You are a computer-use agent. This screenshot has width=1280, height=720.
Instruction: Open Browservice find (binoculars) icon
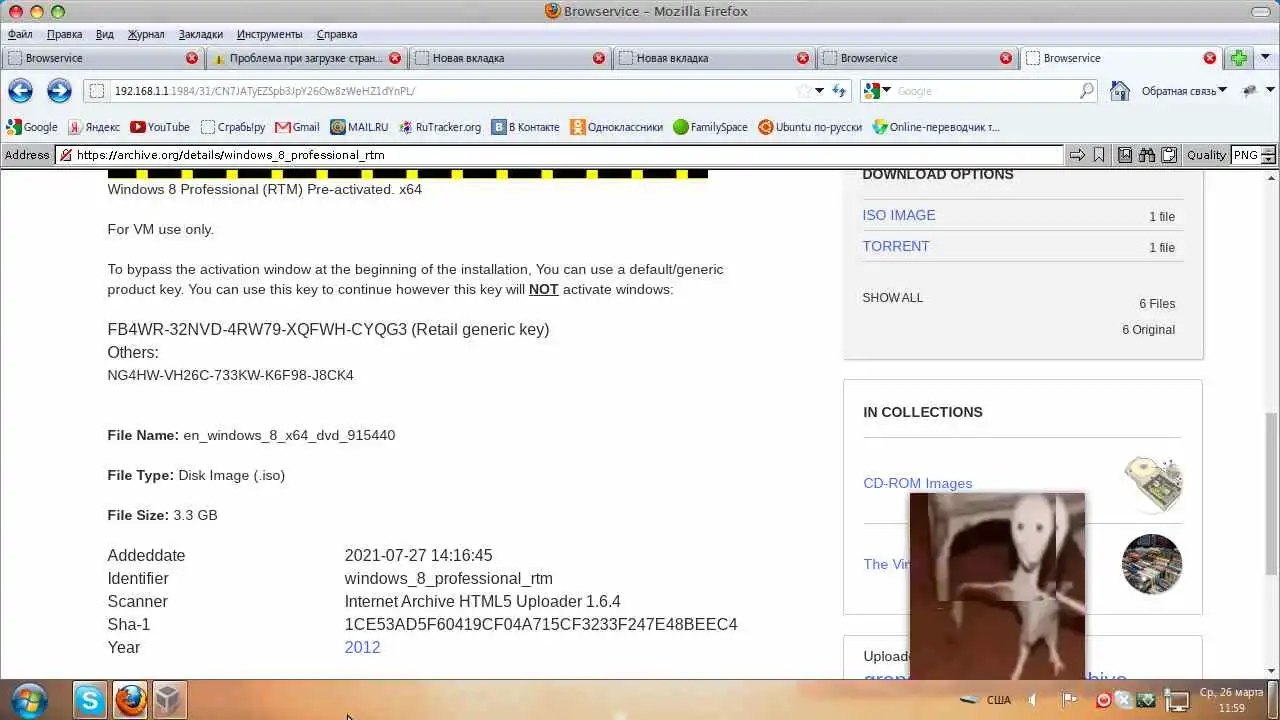1147,155
